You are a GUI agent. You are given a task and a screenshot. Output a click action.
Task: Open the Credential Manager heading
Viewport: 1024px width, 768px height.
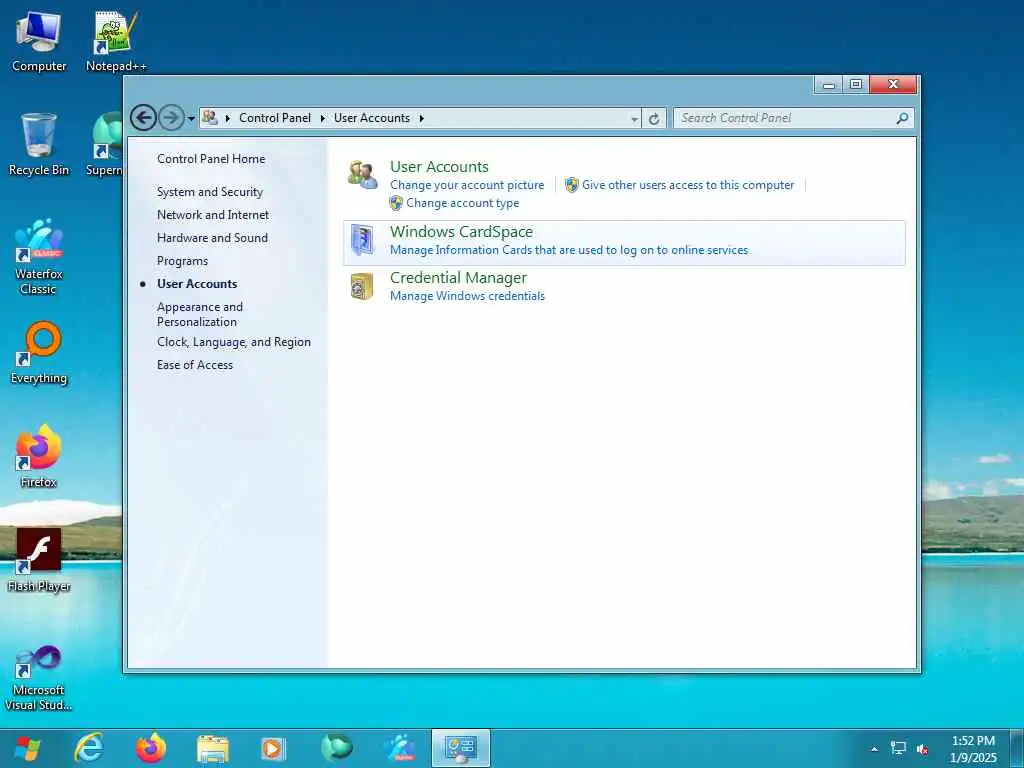458,278
